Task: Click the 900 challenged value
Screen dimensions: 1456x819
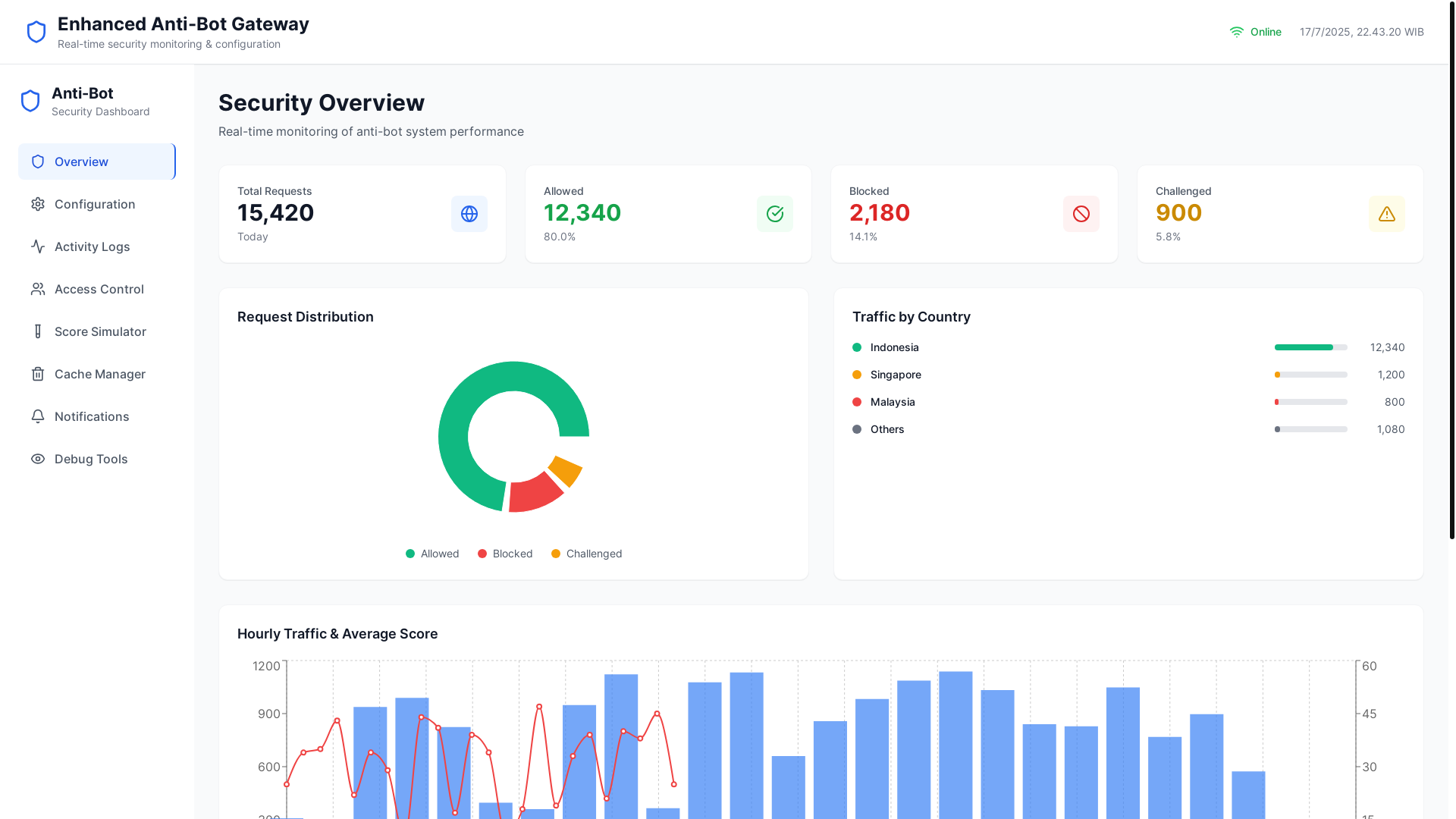Action: tap(1178, 213)
